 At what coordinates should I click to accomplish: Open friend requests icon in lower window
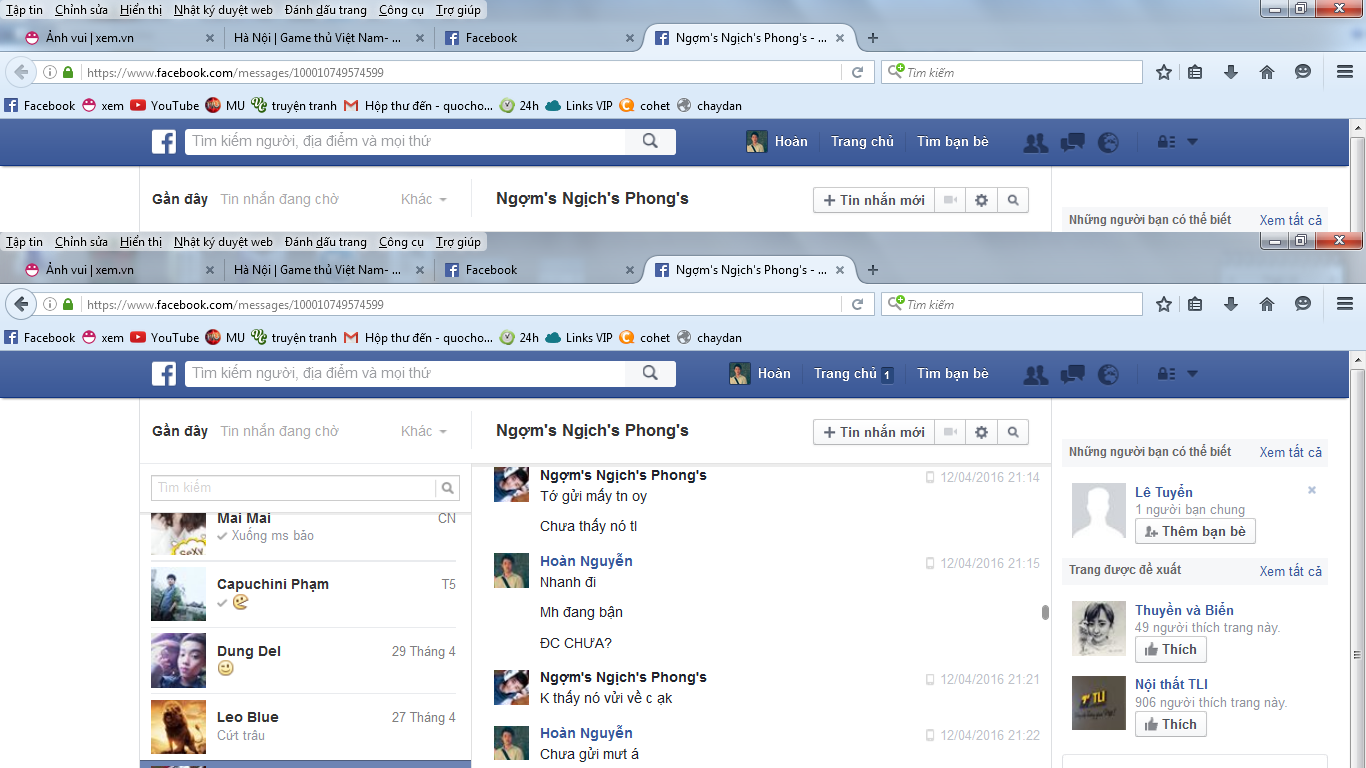[1036, 374]
